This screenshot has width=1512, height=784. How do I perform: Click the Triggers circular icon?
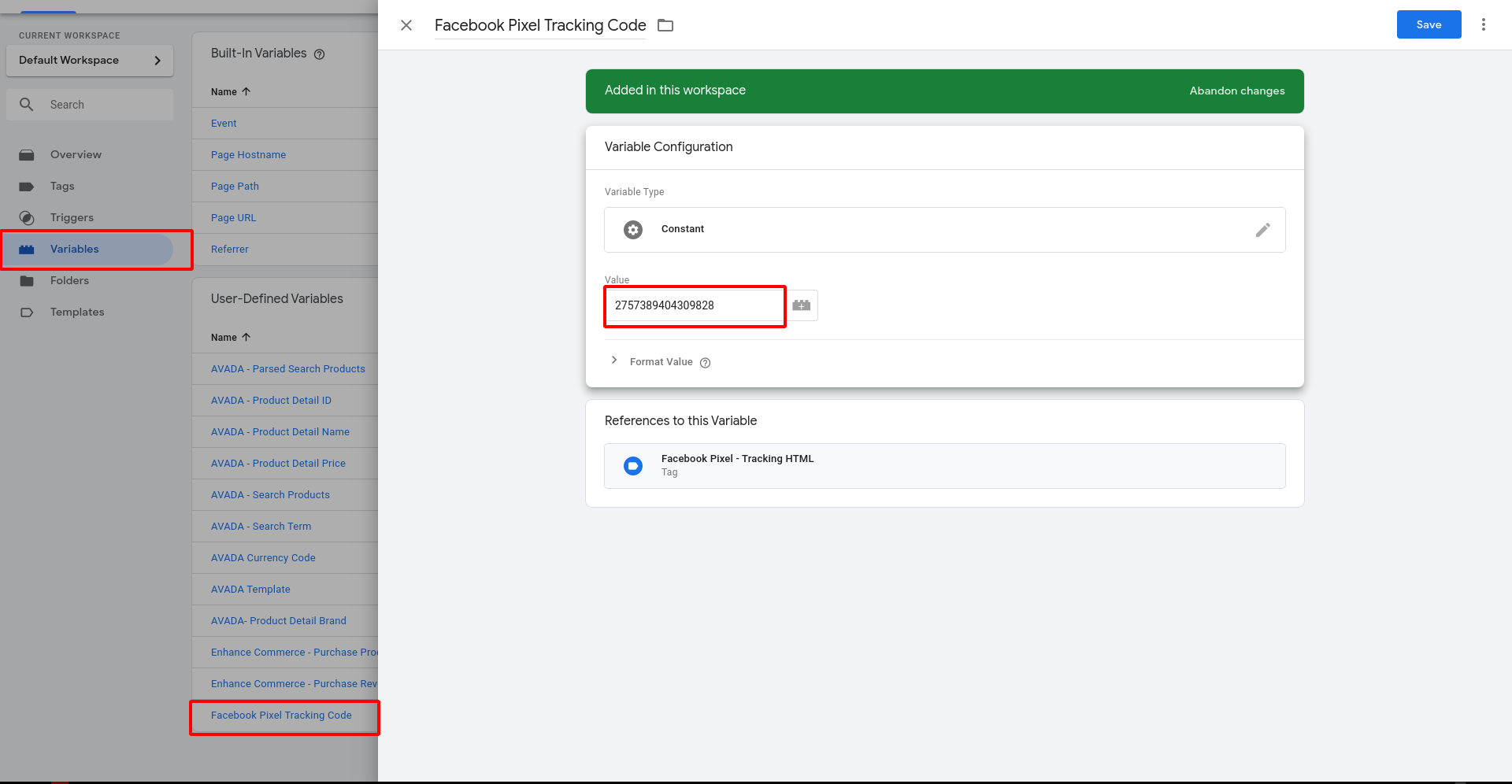[x=27, y=218]
